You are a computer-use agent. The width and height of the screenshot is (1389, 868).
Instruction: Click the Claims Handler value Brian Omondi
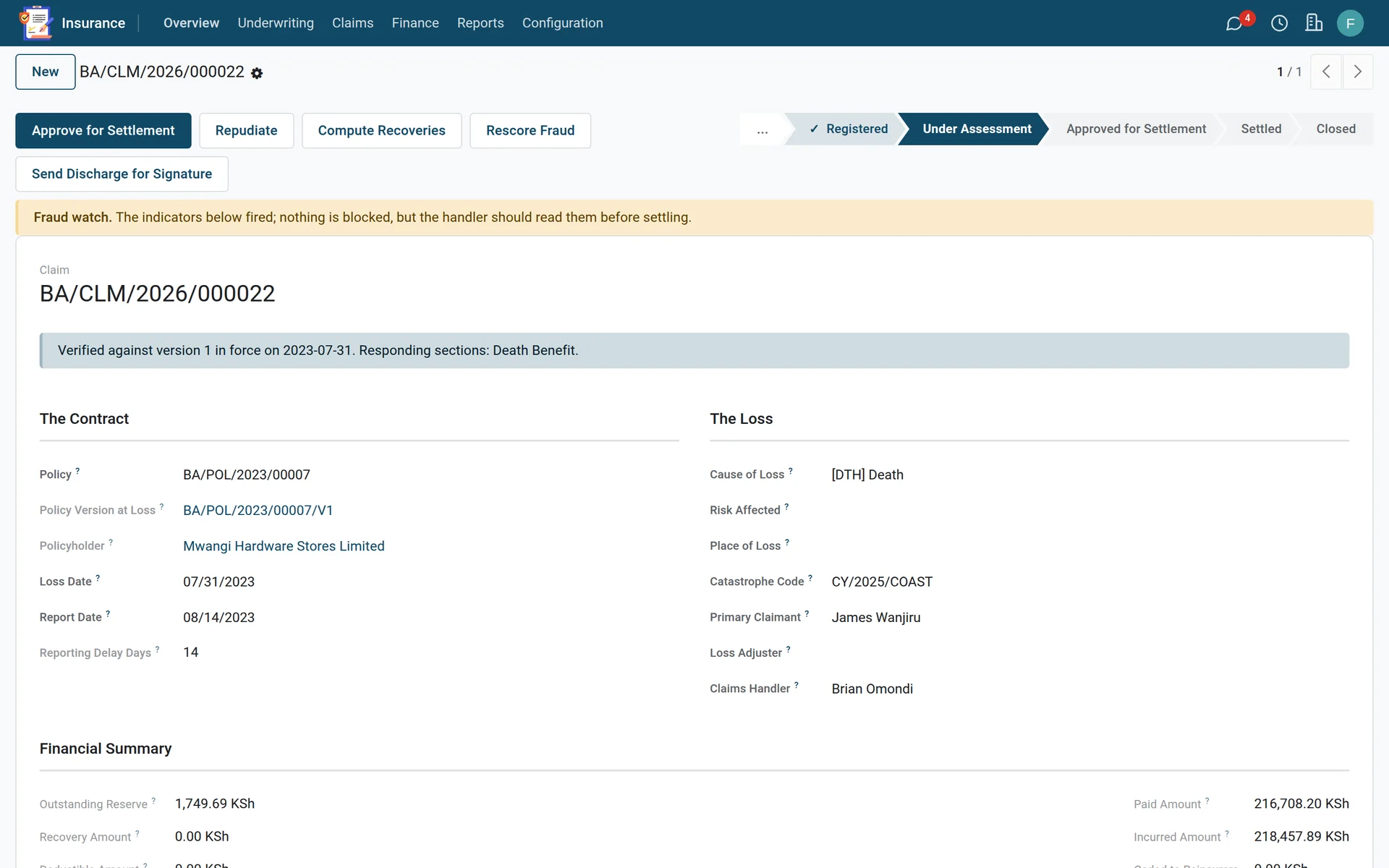[x=872, y=689]
